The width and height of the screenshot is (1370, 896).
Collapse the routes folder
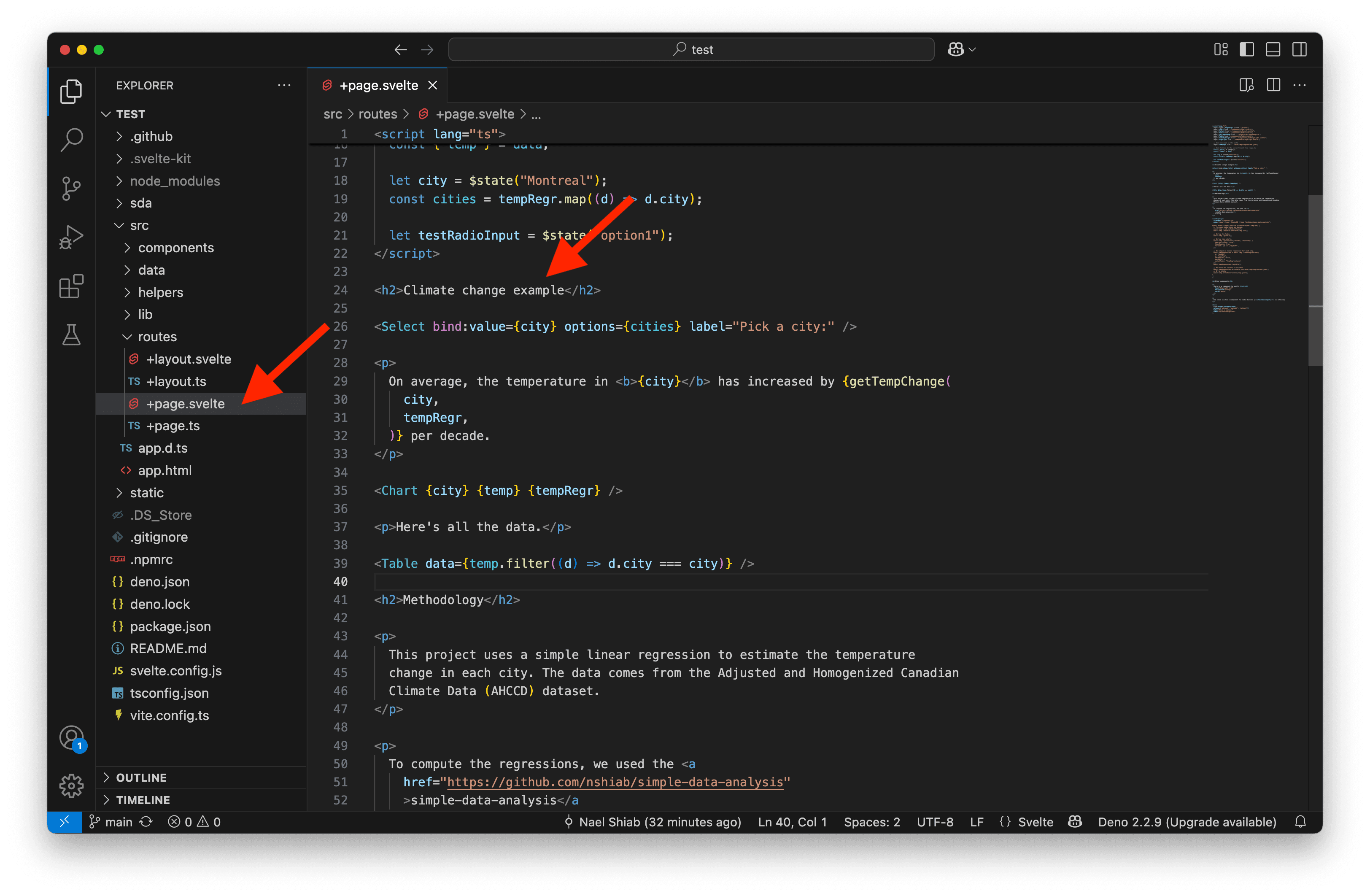[156, 337]
